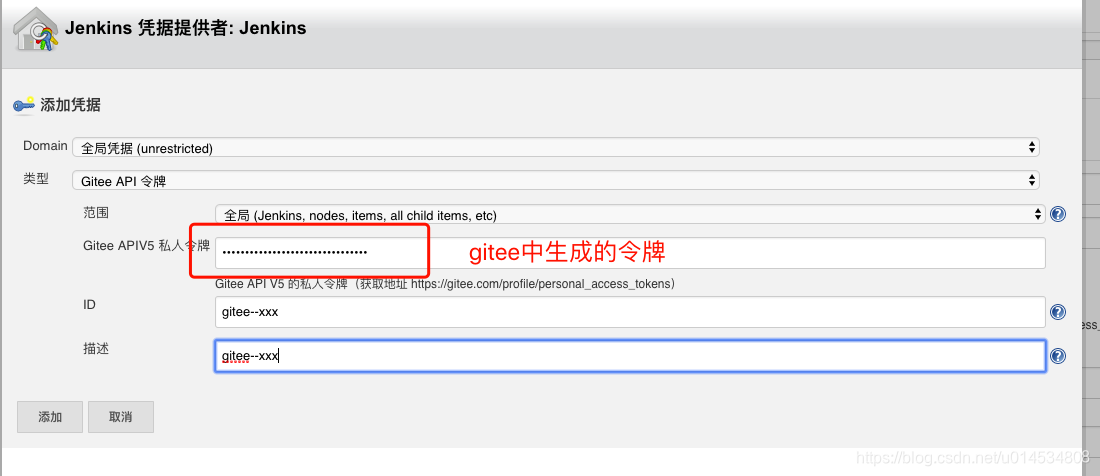
Task: Open the 类型 Gitee API 令牌 dropdown
Action: point(556,180)
